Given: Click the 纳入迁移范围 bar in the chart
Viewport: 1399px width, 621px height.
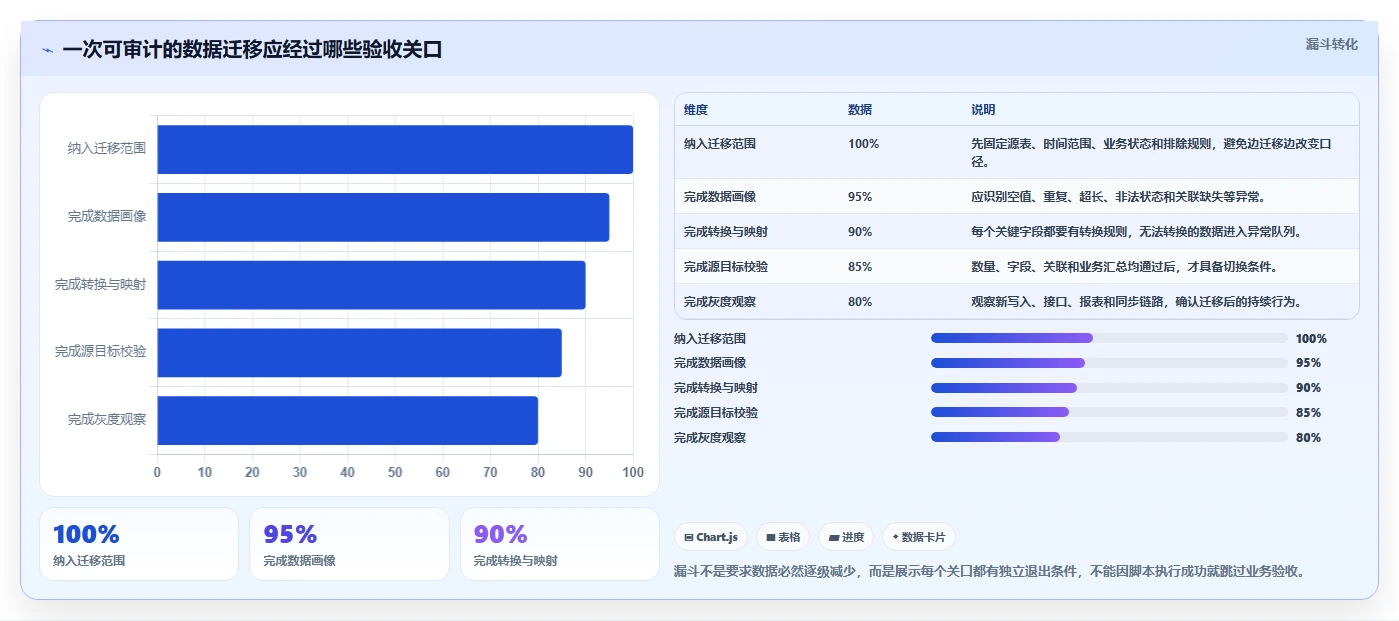Looking at the screenshot, I should (395, 149).
